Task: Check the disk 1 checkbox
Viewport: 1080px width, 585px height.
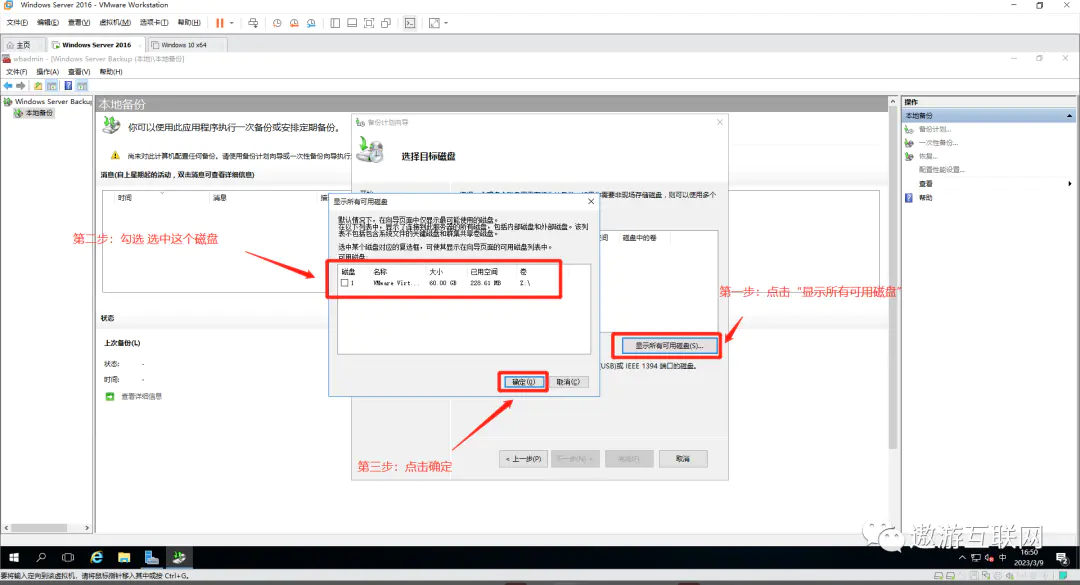Action: pos(344,283)
